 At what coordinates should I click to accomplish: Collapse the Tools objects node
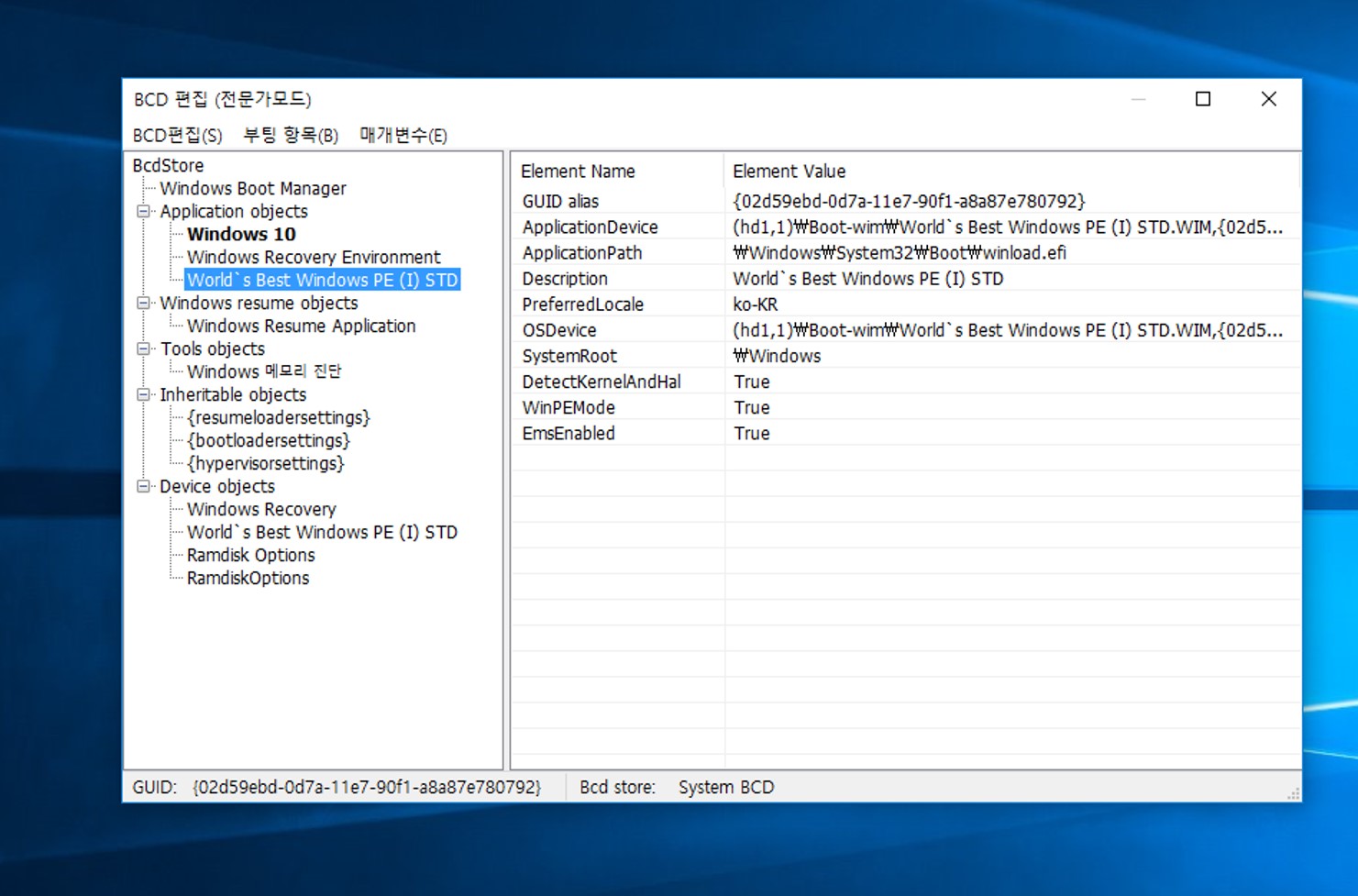pos(144,349)
